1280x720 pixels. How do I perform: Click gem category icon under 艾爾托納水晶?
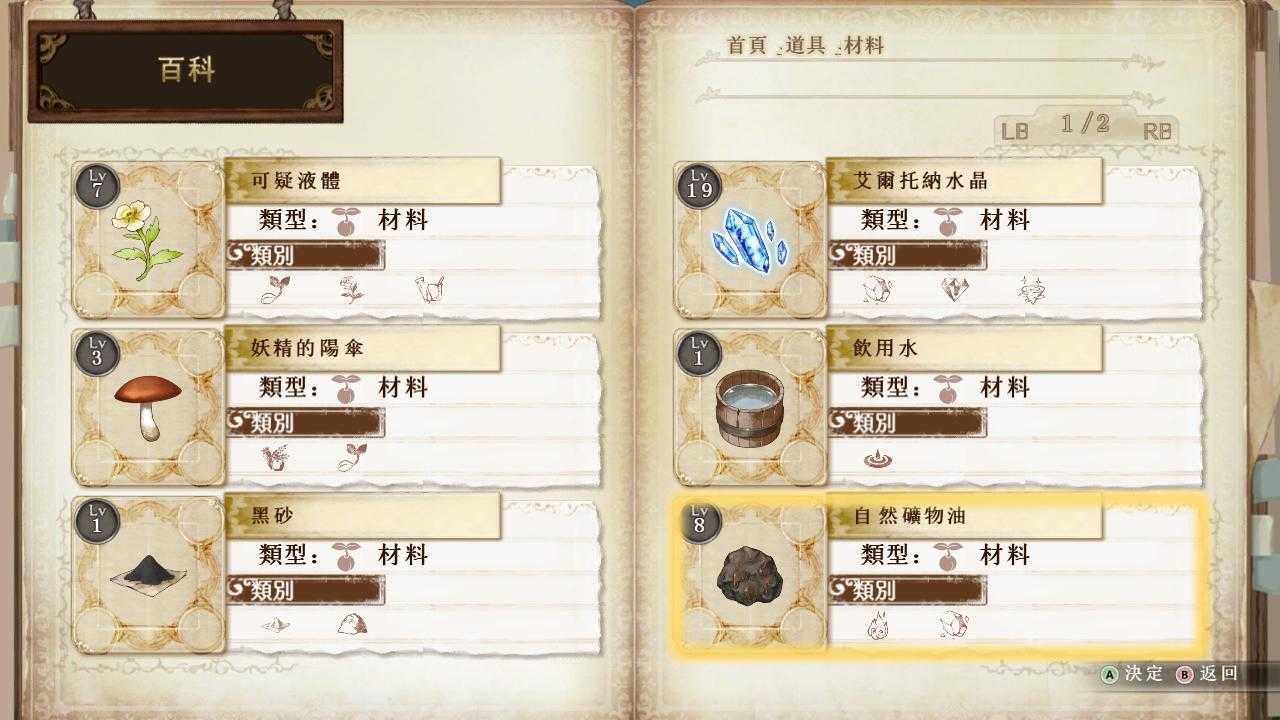pyautogui.click(x=955, y=290)
